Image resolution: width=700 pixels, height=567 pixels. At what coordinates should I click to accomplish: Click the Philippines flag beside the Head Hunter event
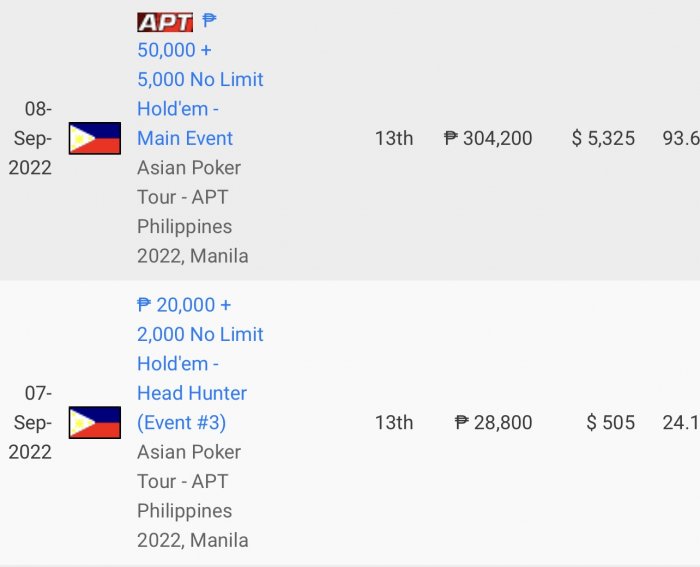[95, 423]
